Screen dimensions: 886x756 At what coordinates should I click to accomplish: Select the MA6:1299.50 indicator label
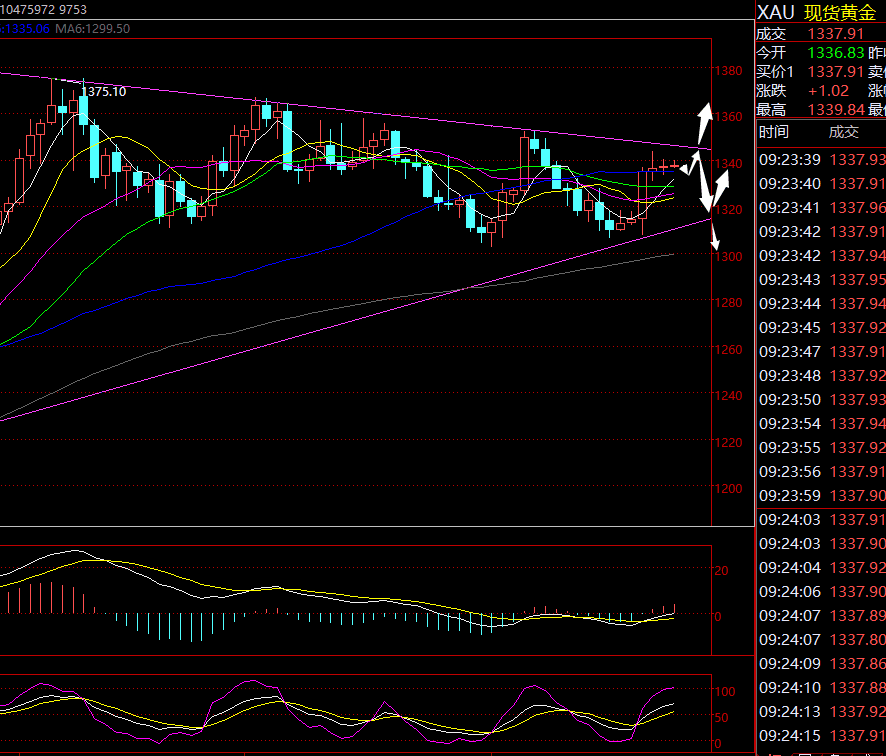[93, 29]
